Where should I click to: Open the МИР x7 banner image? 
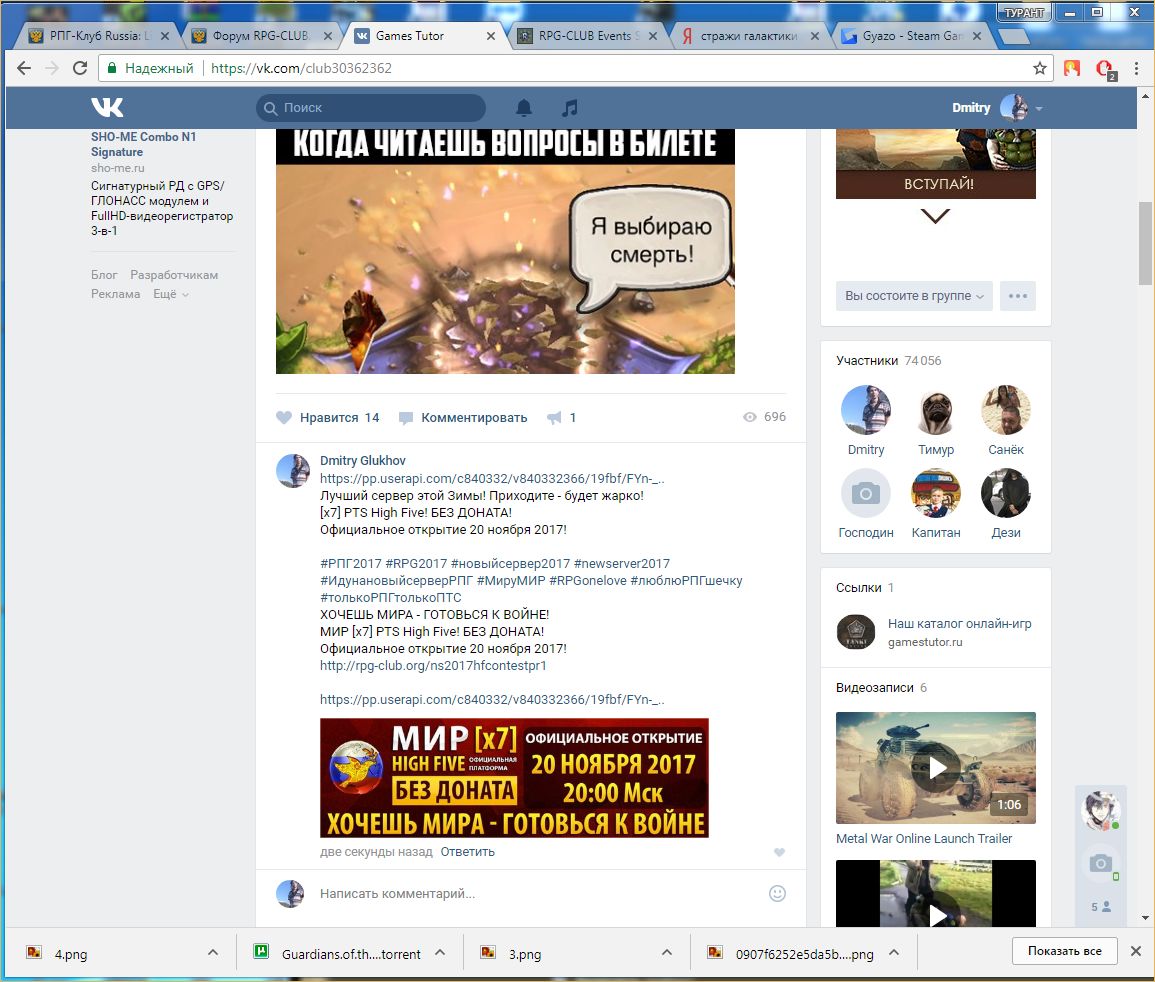point(514,778)
